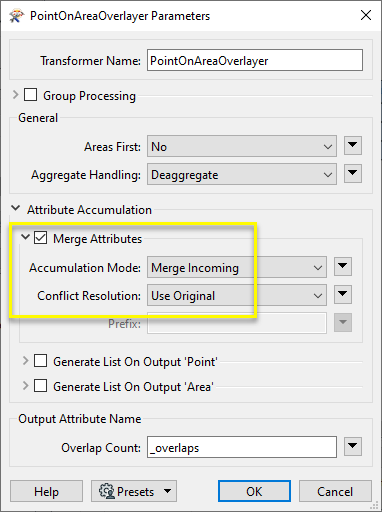Enable the Group Processing checkbox
This screenshot has height=512, width=382.
30,95
